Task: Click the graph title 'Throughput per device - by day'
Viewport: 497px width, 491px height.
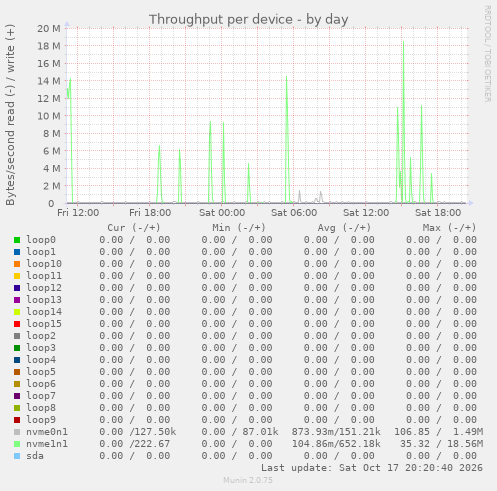Action: (249, 20)
